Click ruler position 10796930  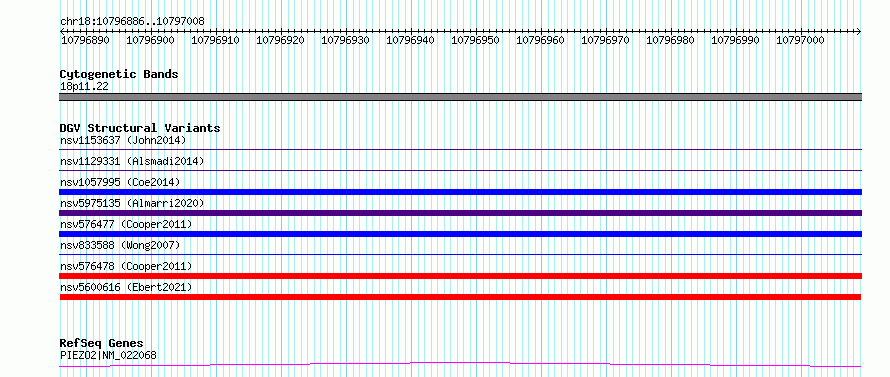345,40
